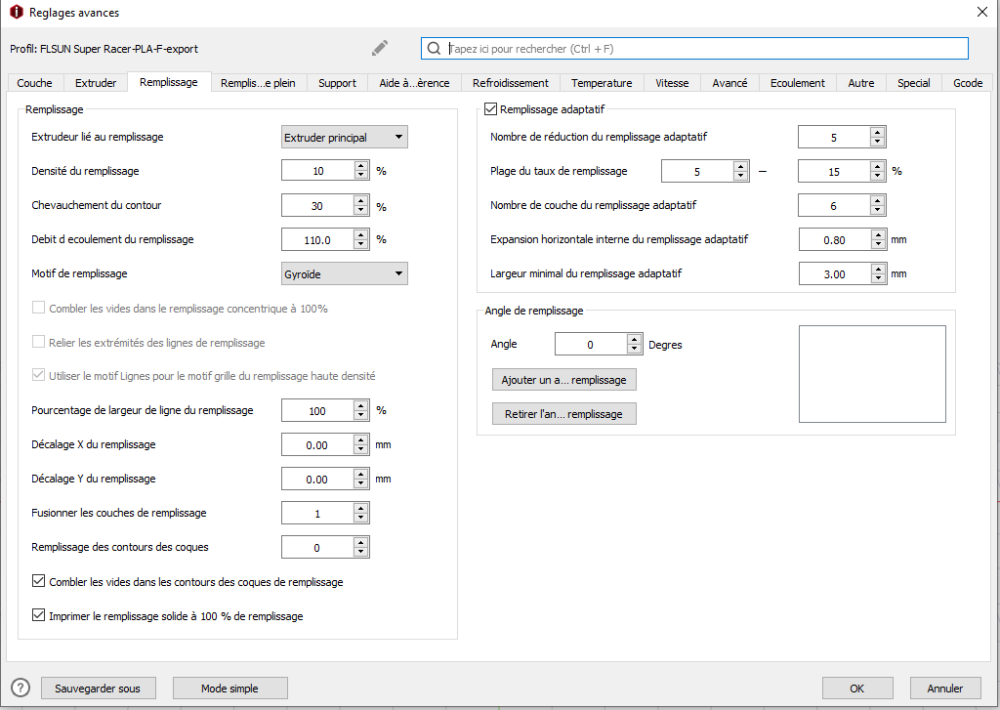Viewport: 1000px width, 710px height.
Task: Click the search magnifier icon
Action: pyautogui.click(x=434, y=48)
